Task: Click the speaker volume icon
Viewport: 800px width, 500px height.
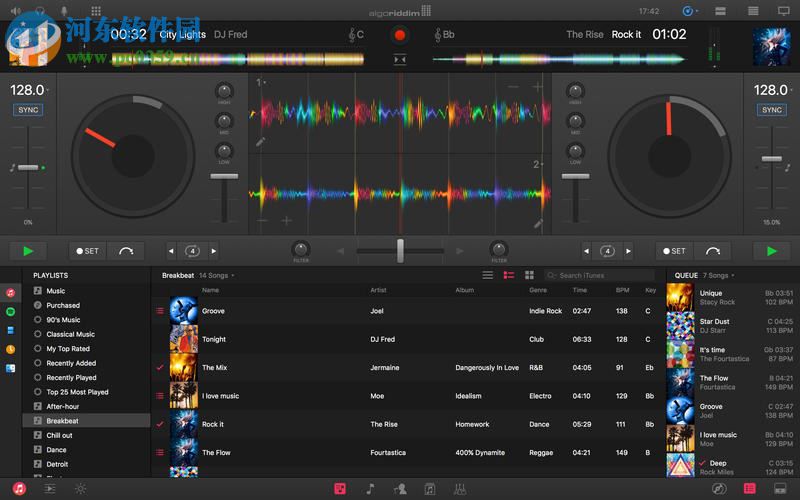Action: 16,11
